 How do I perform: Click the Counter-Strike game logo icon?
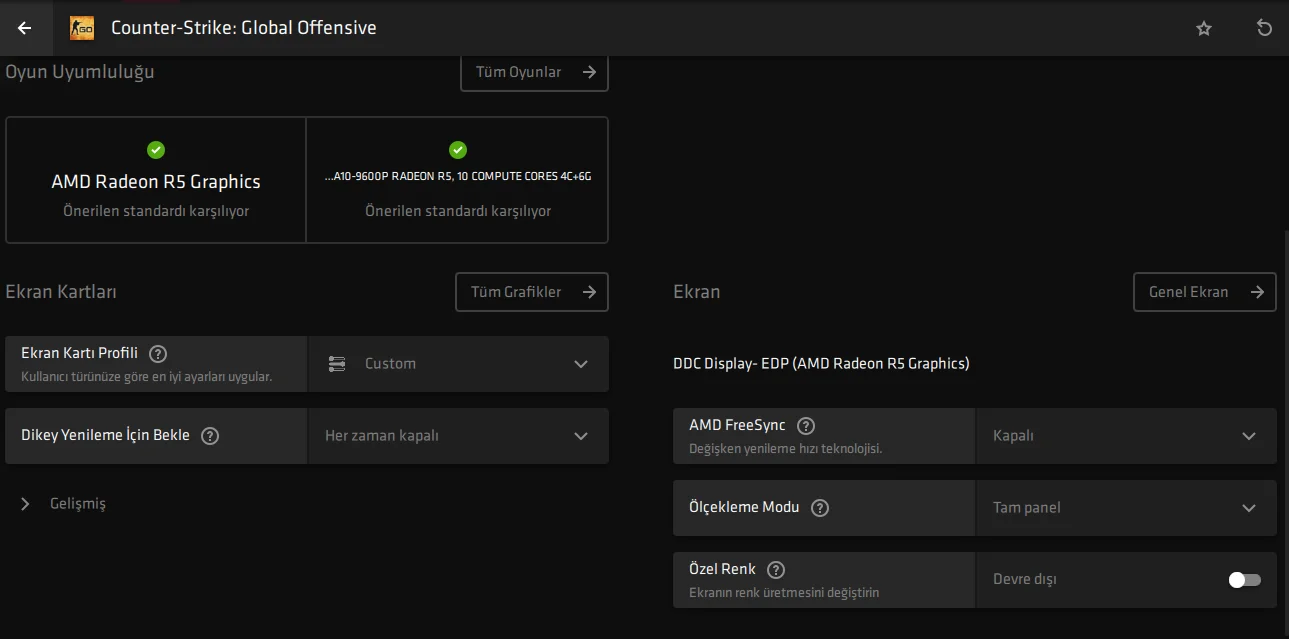tap(82, 28)
